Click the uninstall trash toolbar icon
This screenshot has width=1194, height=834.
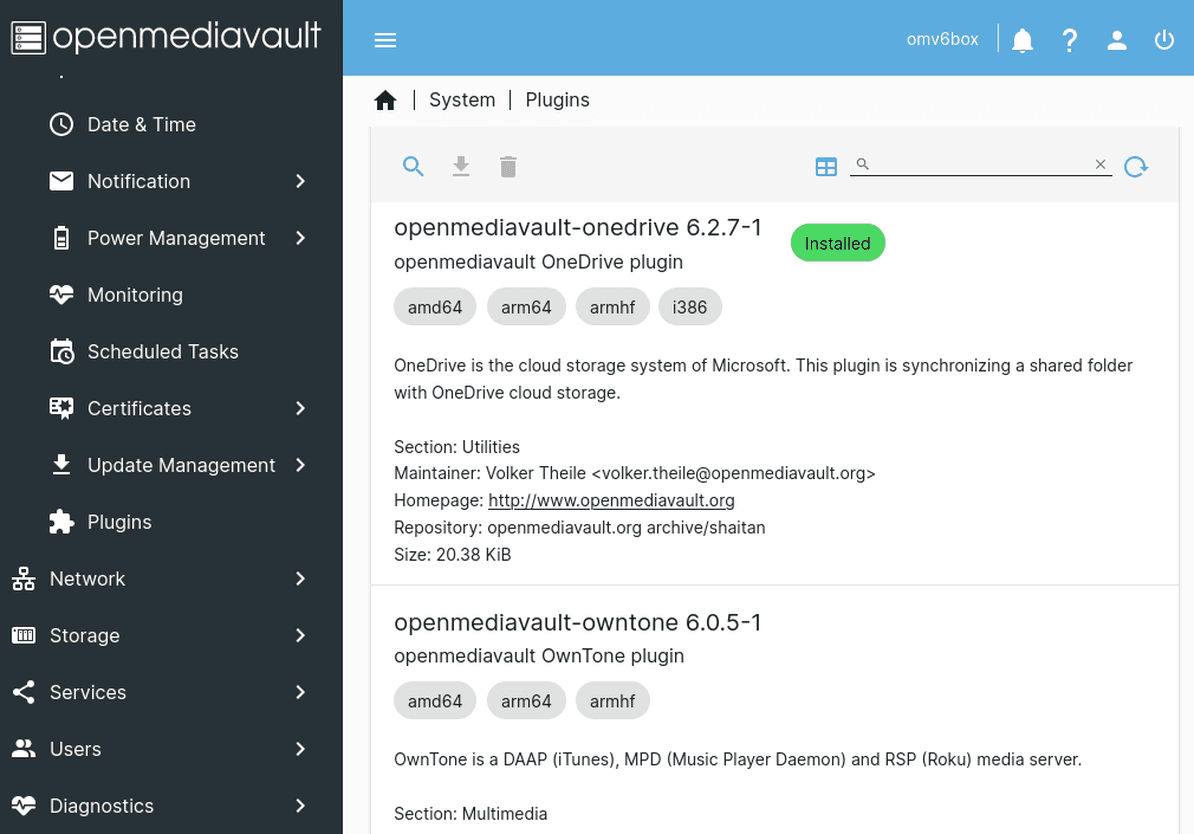pos(508,166)
